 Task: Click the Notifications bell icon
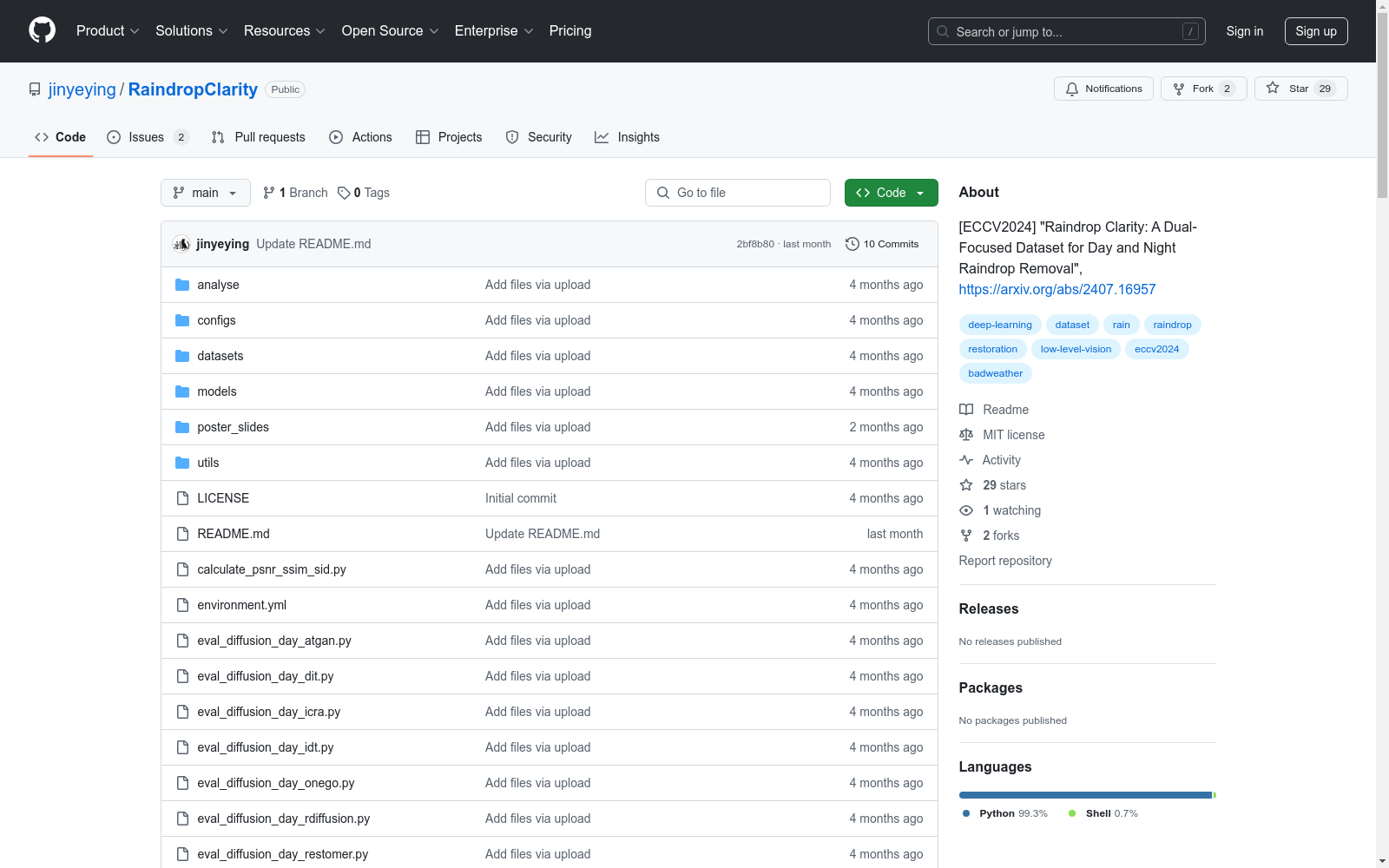coord(1072,89)
